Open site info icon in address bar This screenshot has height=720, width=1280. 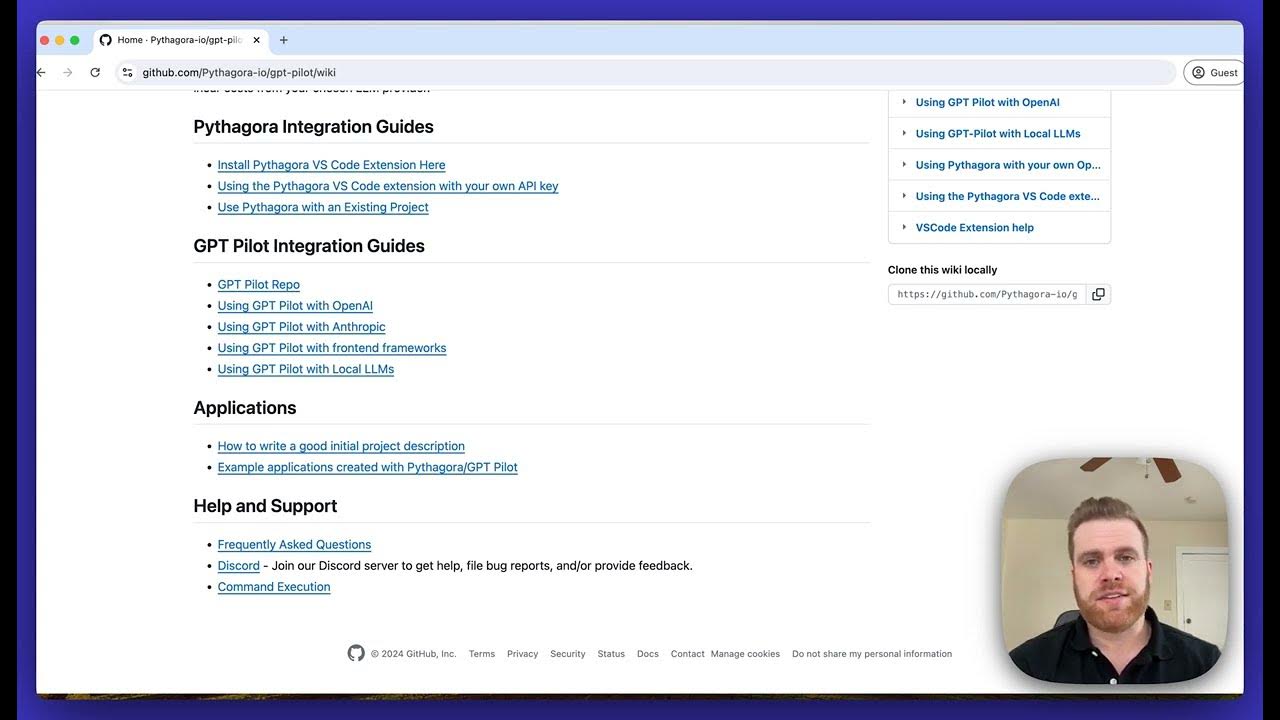click(x=127, y=72)
